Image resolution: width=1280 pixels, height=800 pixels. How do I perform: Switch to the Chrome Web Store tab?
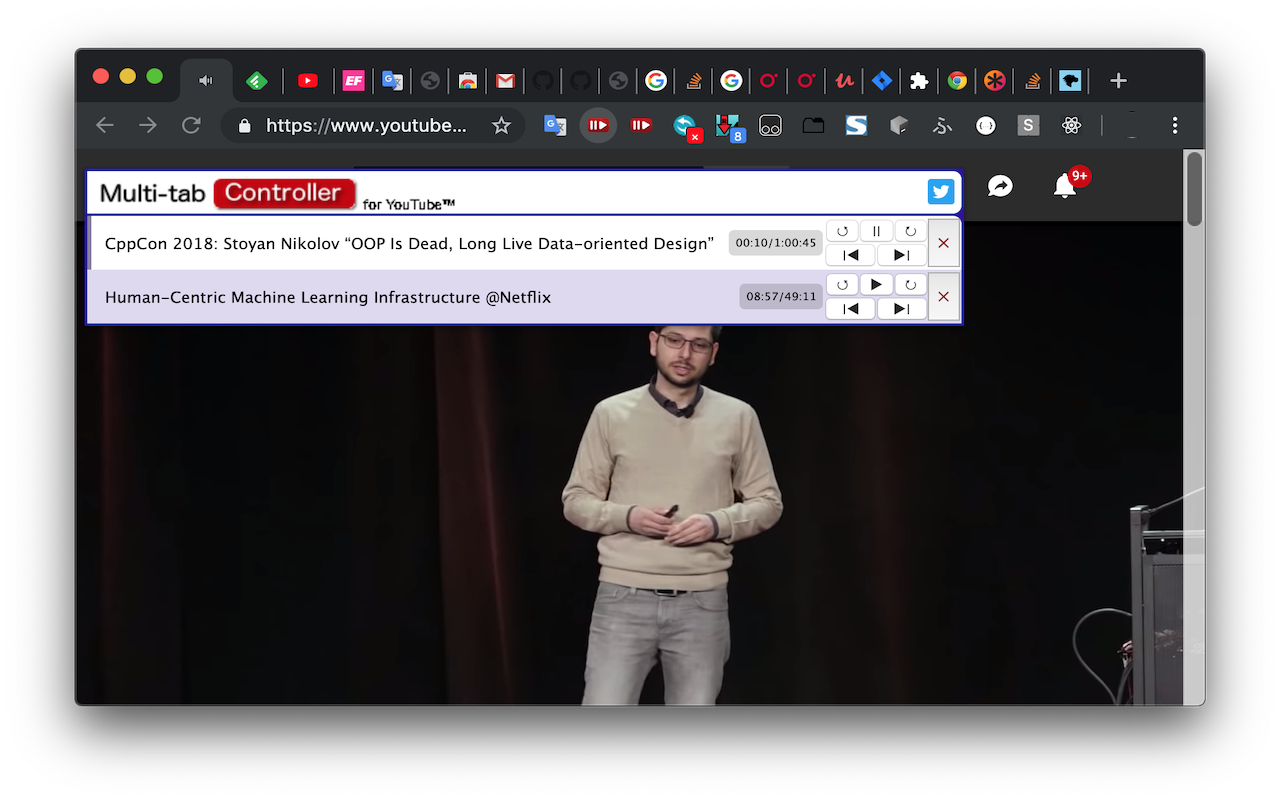click(x=467, y=81)
